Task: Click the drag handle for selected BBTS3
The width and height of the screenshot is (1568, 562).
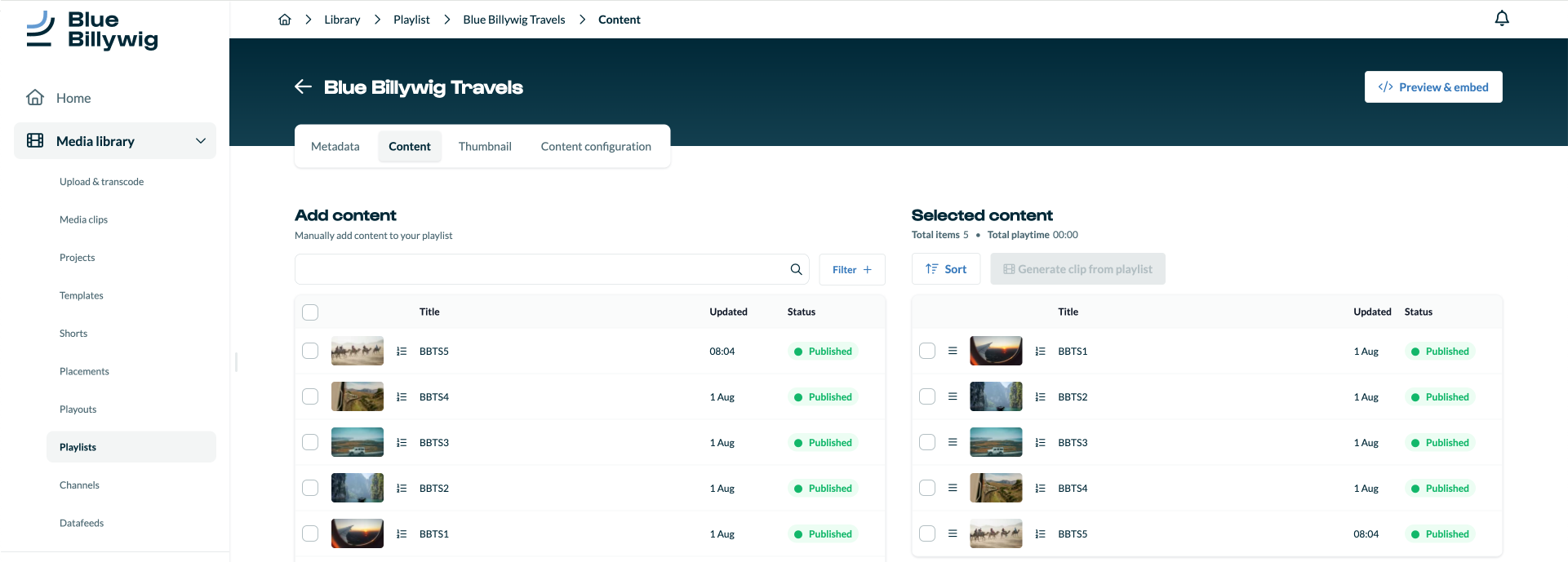Action: (x=953, y=442)
